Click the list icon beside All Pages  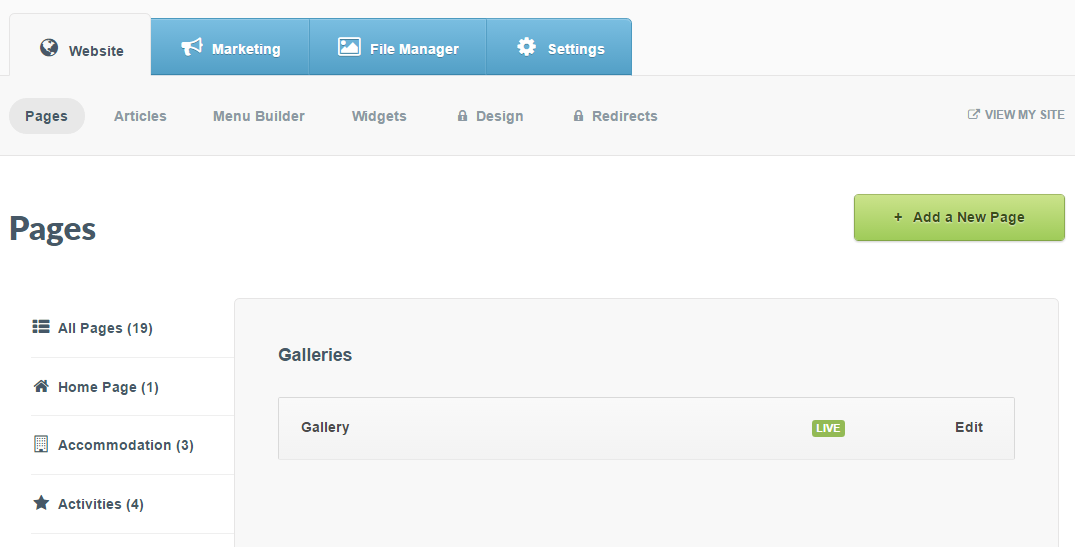click(x=41, y=326)
